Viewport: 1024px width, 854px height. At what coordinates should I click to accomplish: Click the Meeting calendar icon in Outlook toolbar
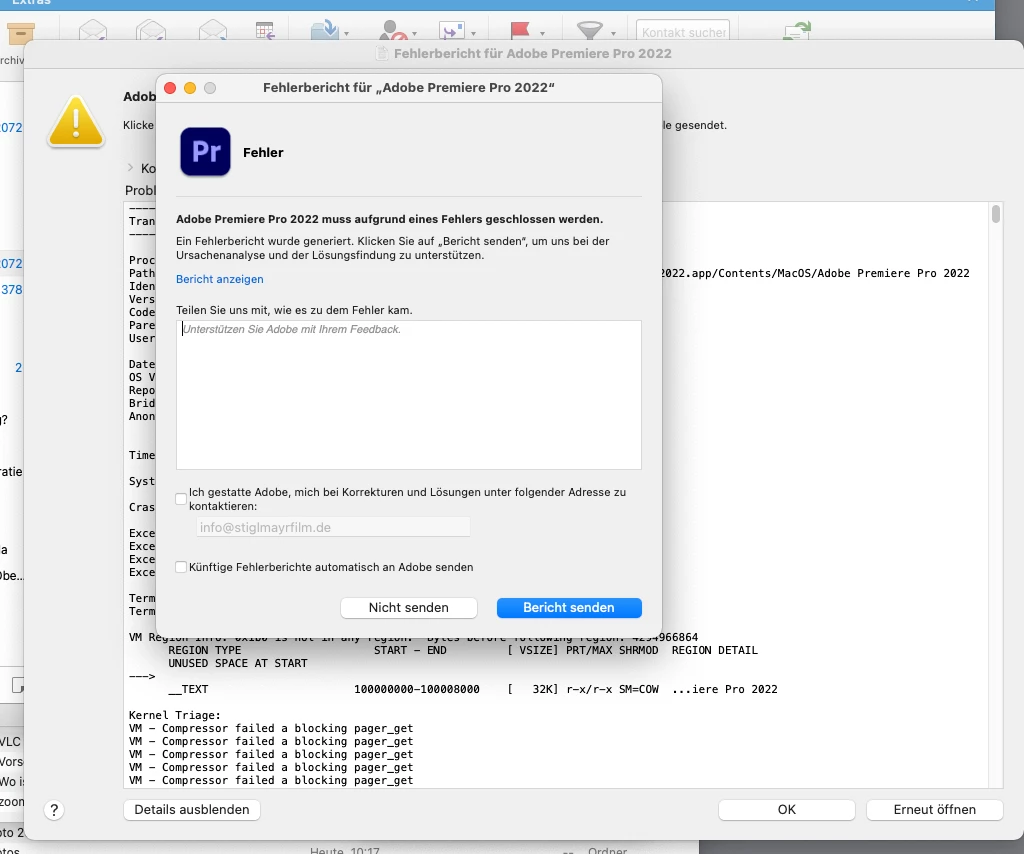click(x=265, y=31)
